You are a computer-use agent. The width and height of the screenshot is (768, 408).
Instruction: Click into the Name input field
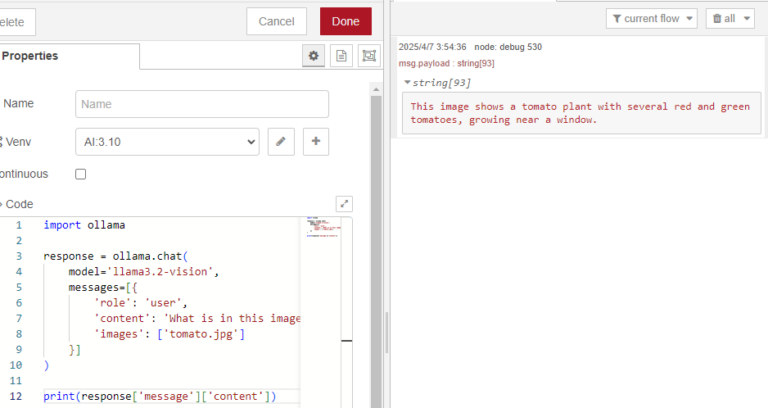[202, 104]
